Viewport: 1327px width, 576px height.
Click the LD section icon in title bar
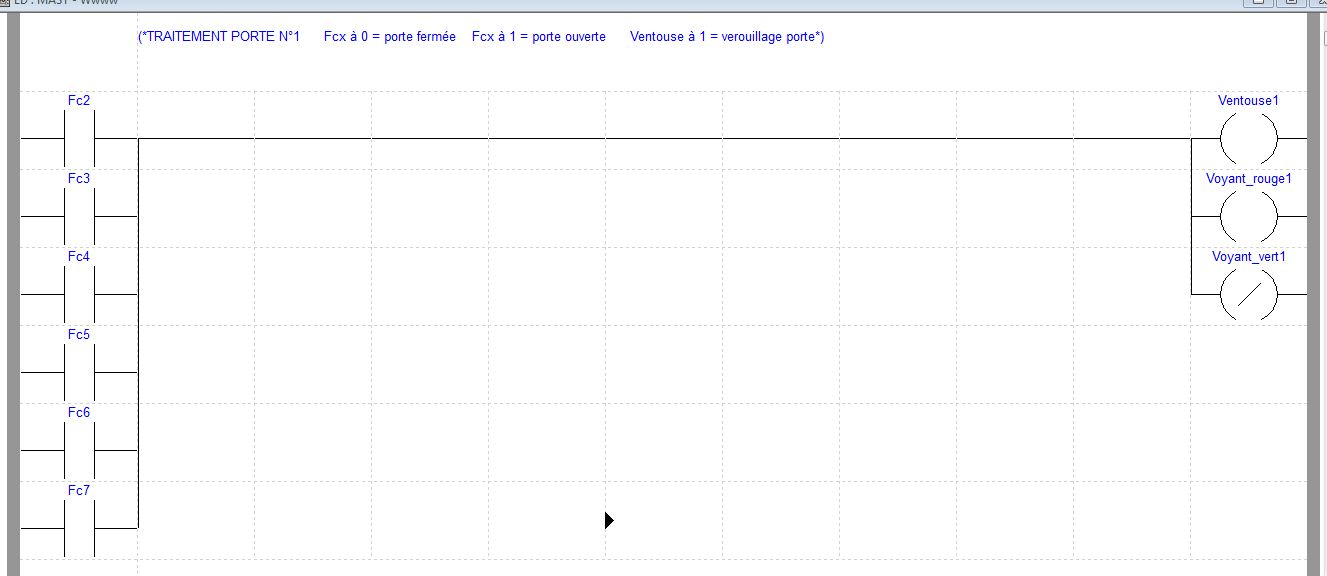5,3
